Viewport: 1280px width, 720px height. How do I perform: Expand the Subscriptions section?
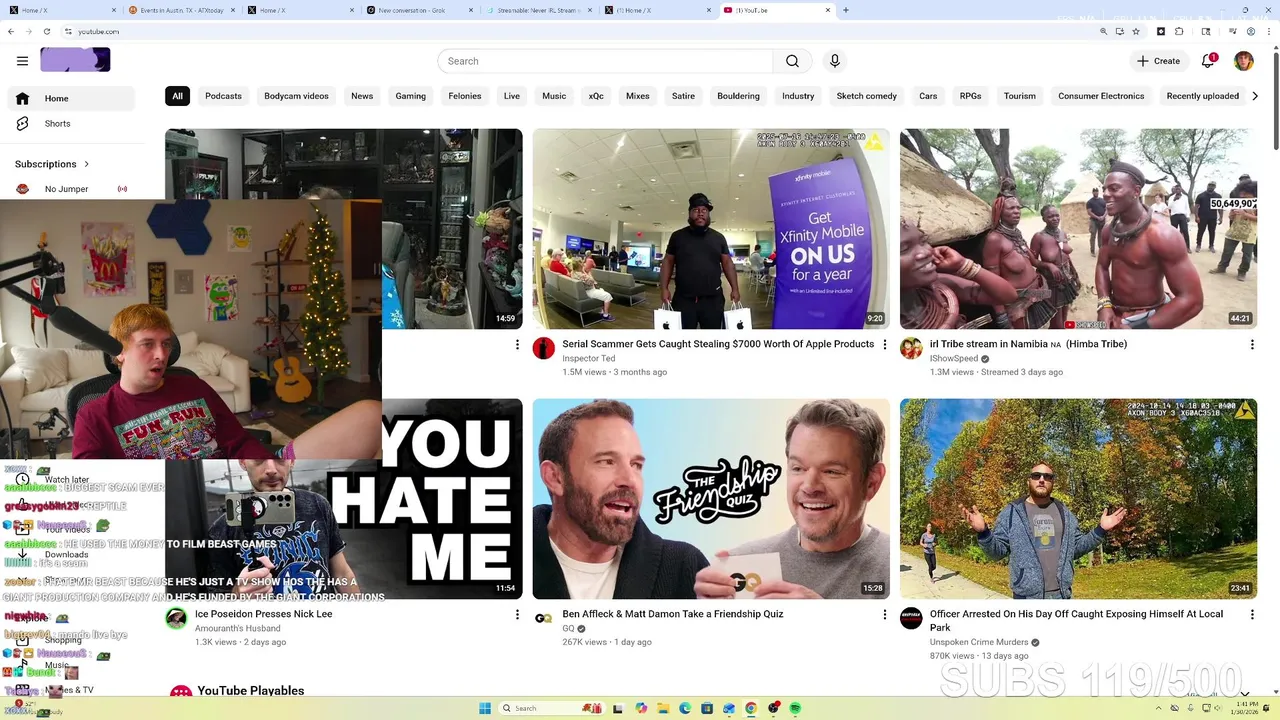(52, 164)
